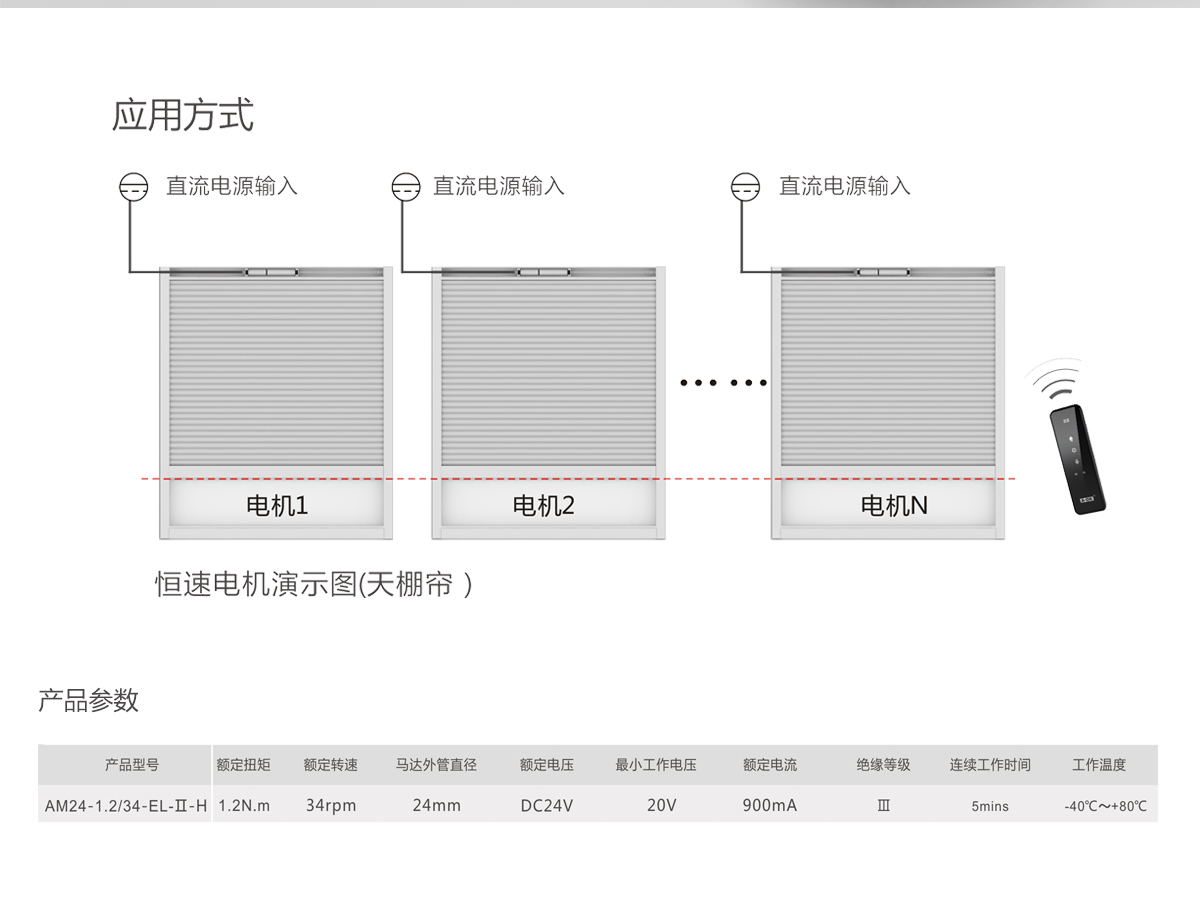
Task: Click the ellipsis dots between the blinds
Action: pyautogui.click(x=721, y=382)
